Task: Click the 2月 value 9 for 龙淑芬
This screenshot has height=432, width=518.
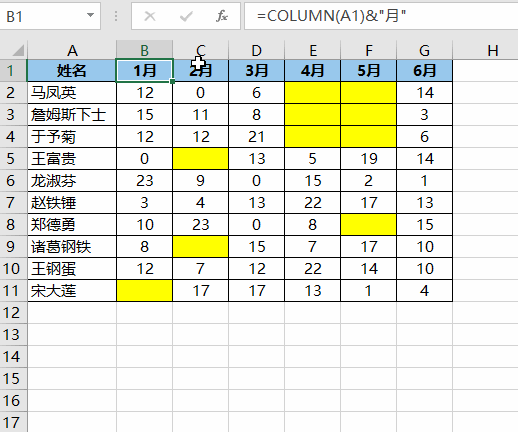Action: 200,181
